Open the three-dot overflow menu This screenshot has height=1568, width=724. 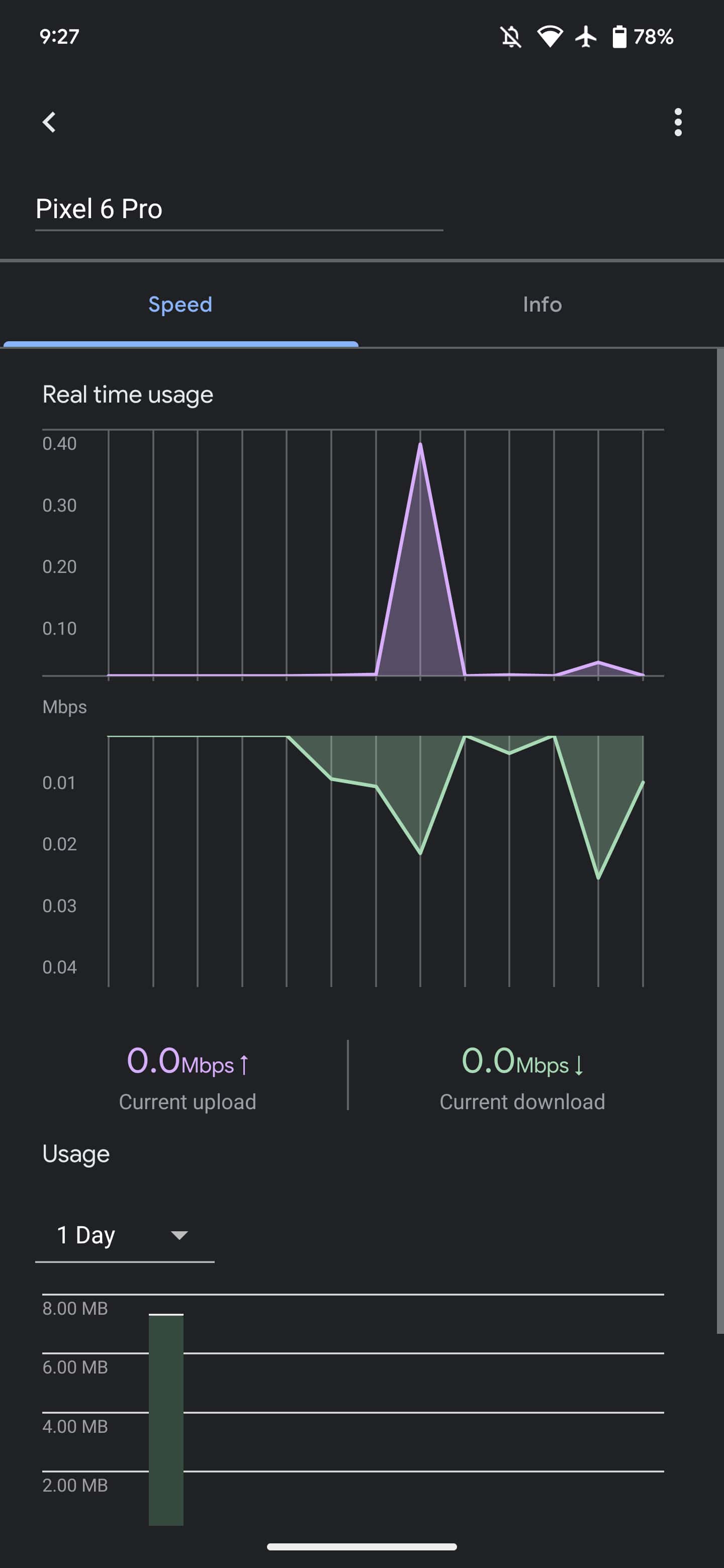coord(677,122)
